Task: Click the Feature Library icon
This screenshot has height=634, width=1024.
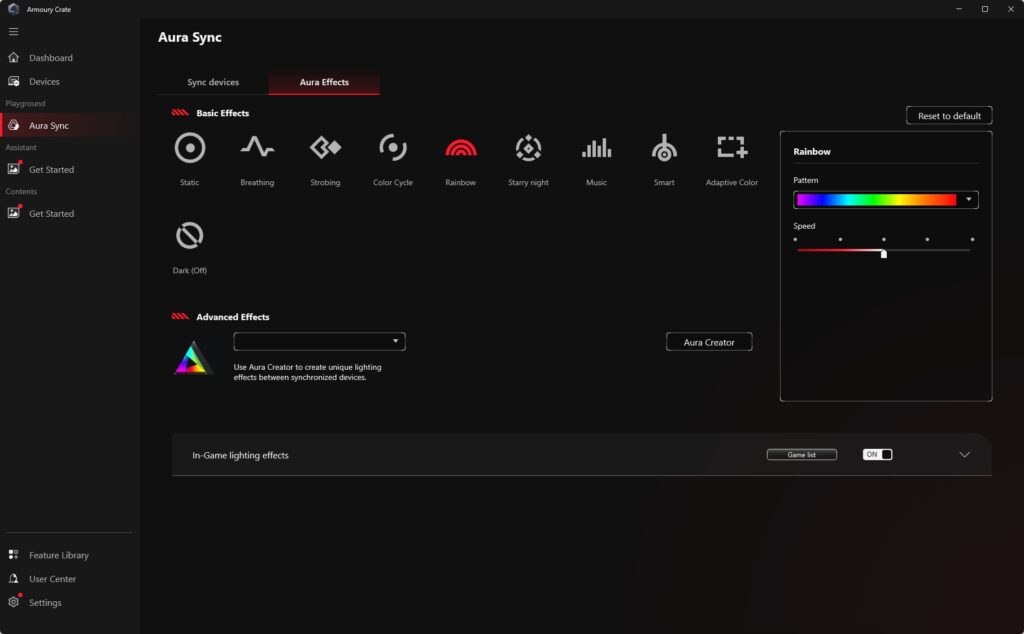Action: [13, 554]
